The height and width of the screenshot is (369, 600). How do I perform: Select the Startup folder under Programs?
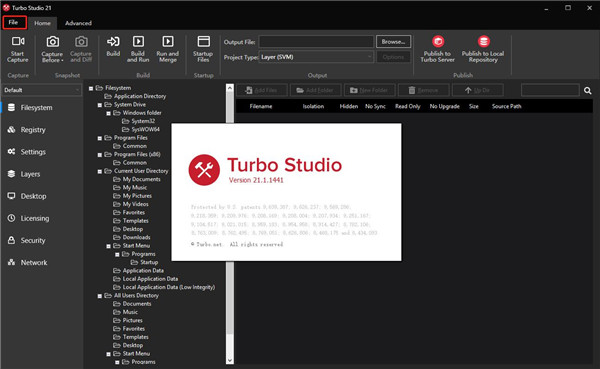(144, 262)
